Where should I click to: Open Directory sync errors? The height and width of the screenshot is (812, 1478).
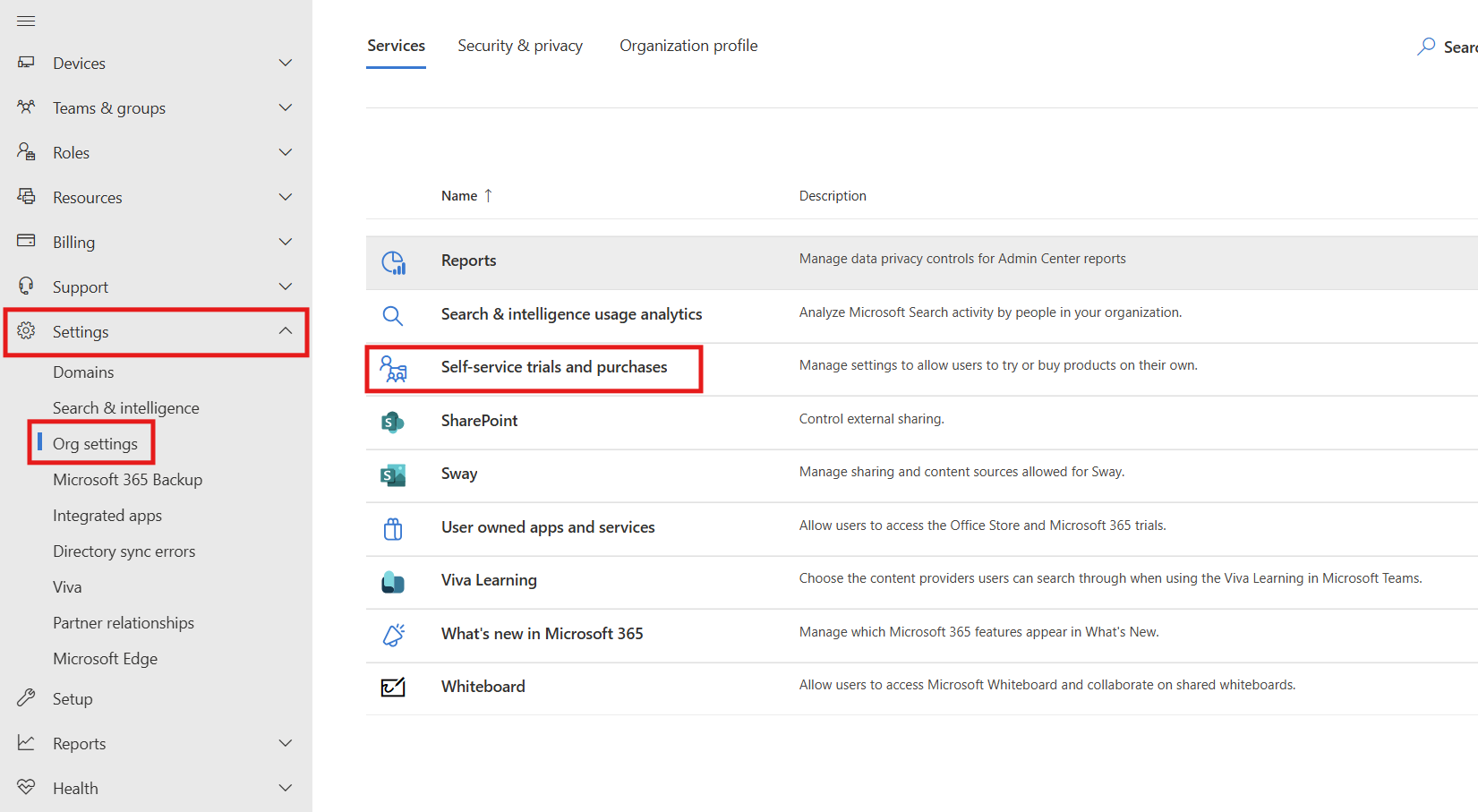tap(124, 551)
